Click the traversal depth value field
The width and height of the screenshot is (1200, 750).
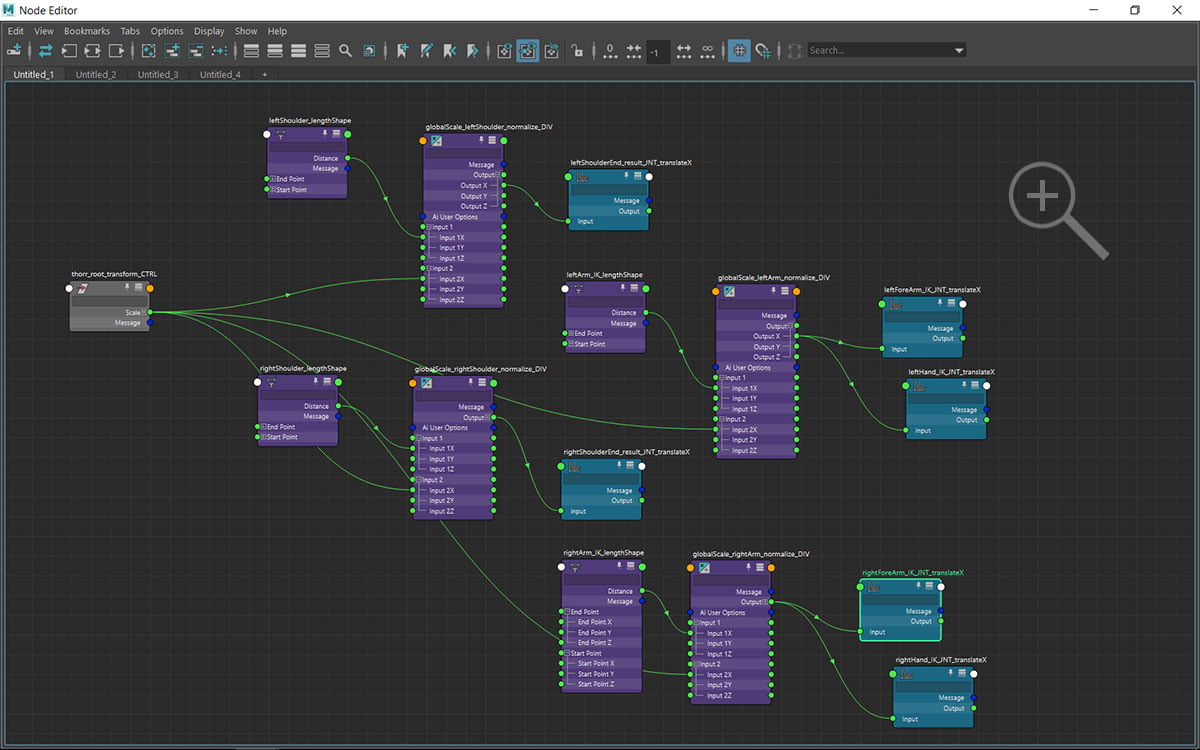[657, 51]
